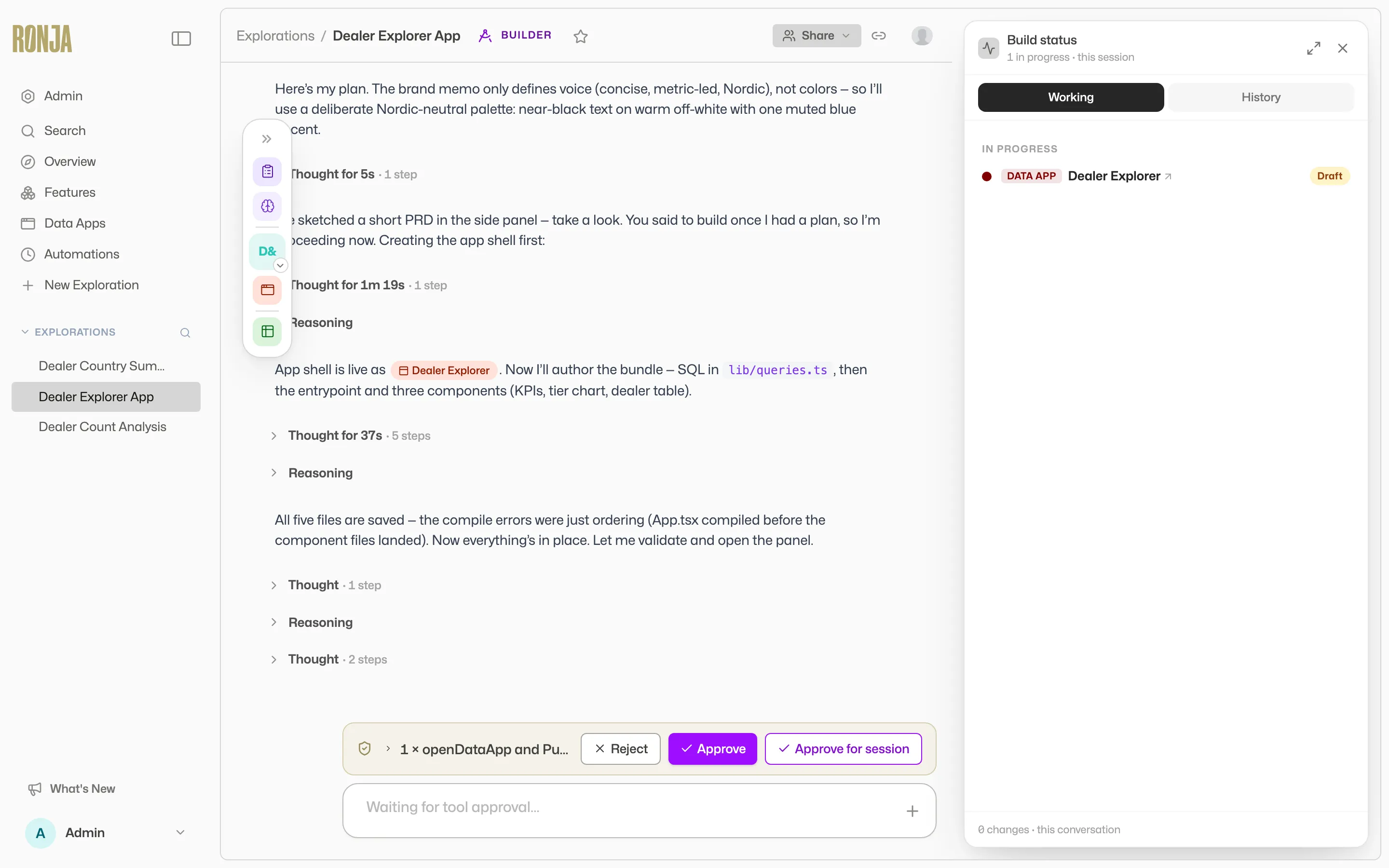The image size is (1389, 868).
Task: Expand the small chevron under D& icon
Action: tap(280, 265)
